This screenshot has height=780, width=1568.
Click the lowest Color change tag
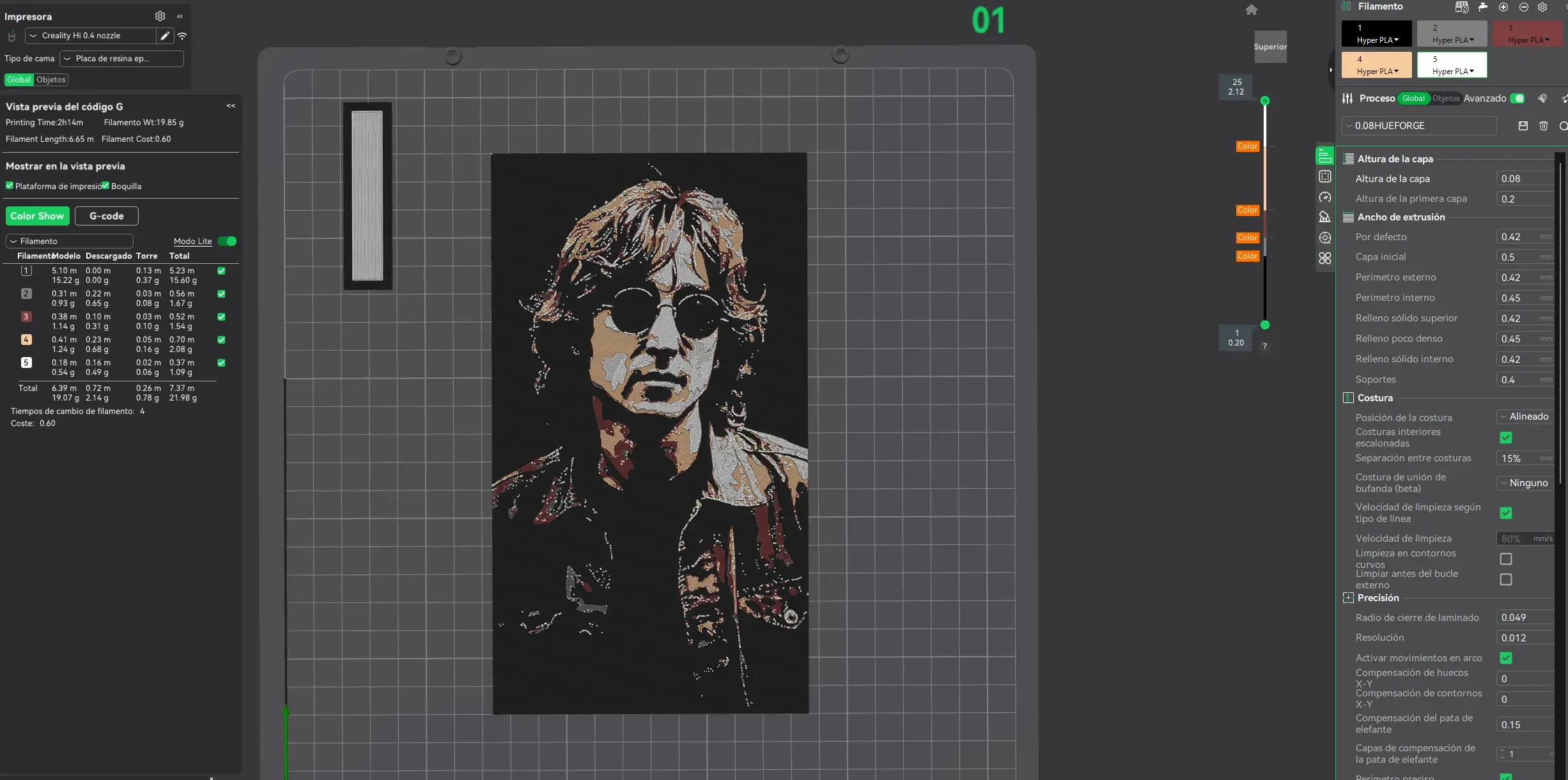(x=1247, y=256)
